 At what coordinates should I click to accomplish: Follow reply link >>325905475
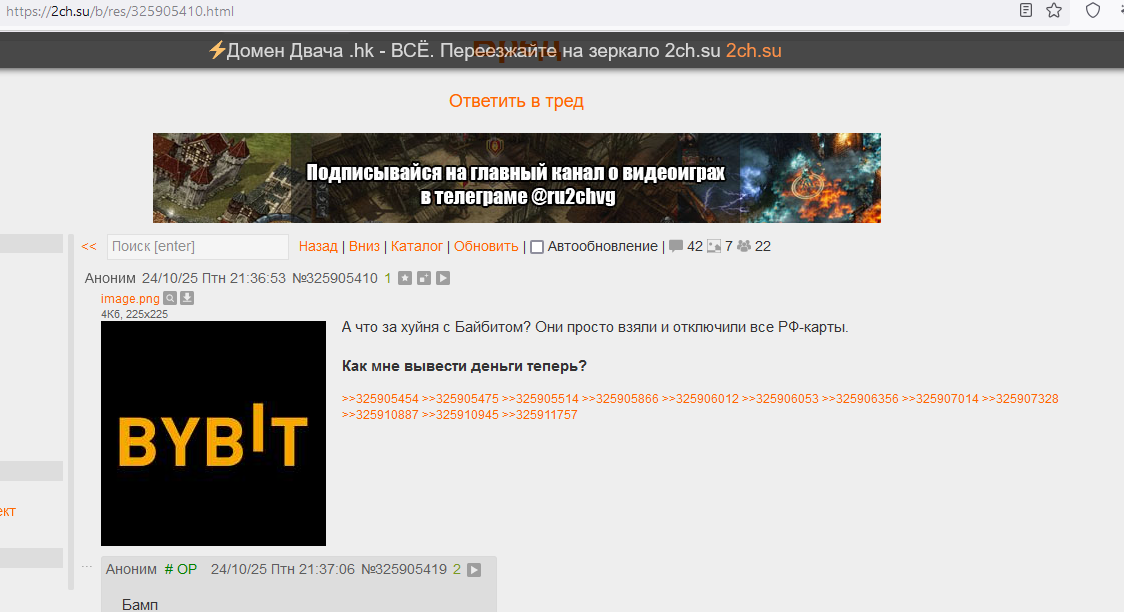click(460, 399)
